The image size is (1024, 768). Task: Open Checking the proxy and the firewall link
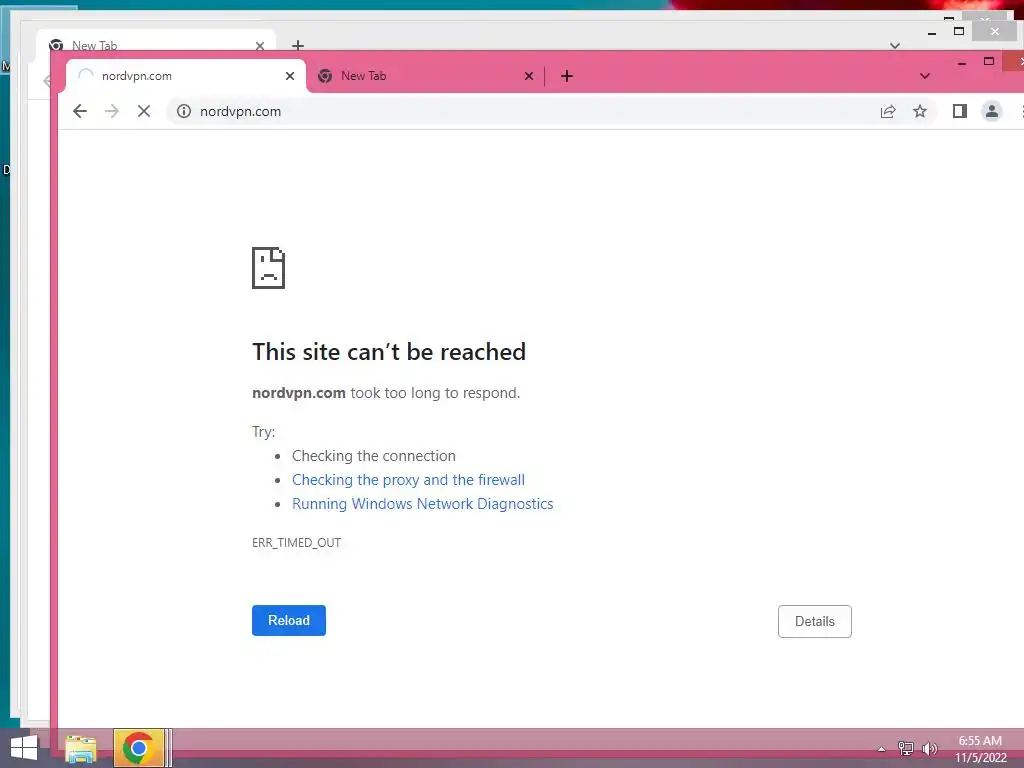tap(408, 480)
